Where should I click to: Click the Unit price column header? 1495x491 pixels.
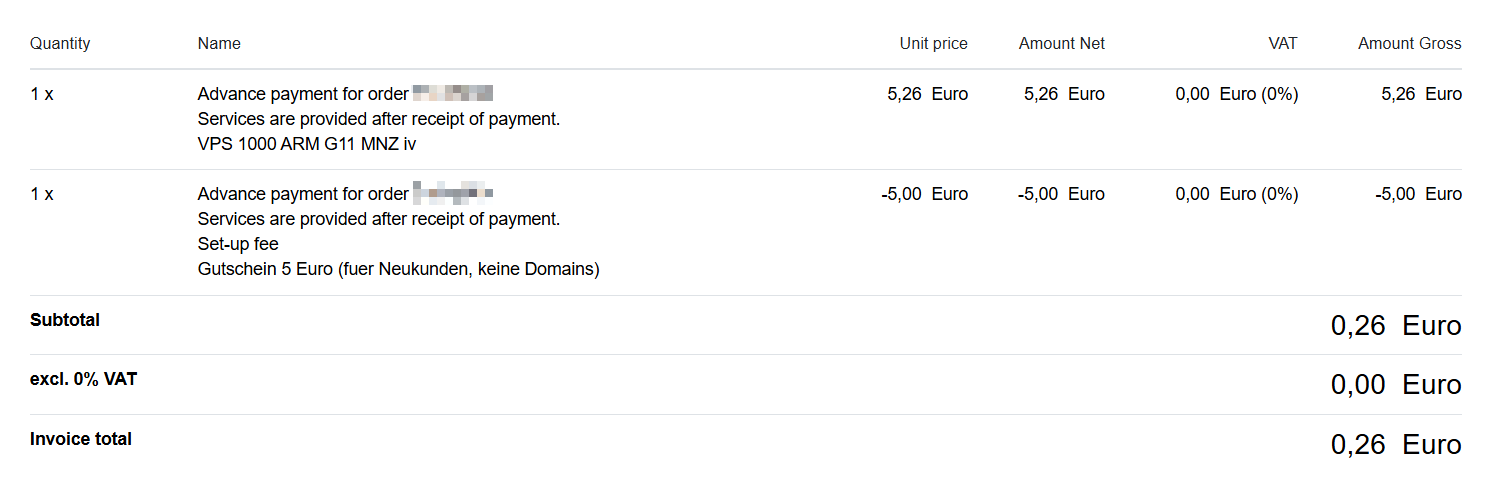(x=934, y=43)
